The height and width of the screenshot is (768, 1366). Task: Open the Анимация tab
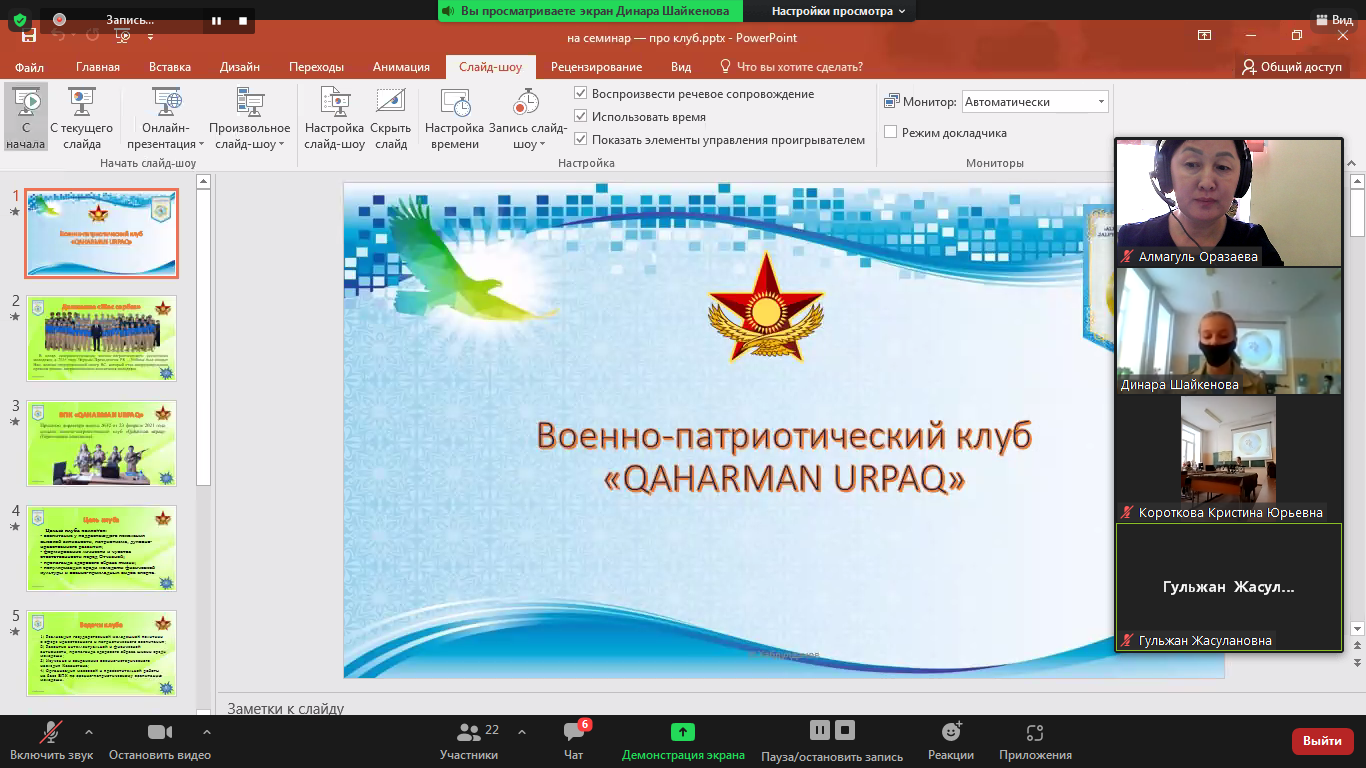[x=401, y=67]
